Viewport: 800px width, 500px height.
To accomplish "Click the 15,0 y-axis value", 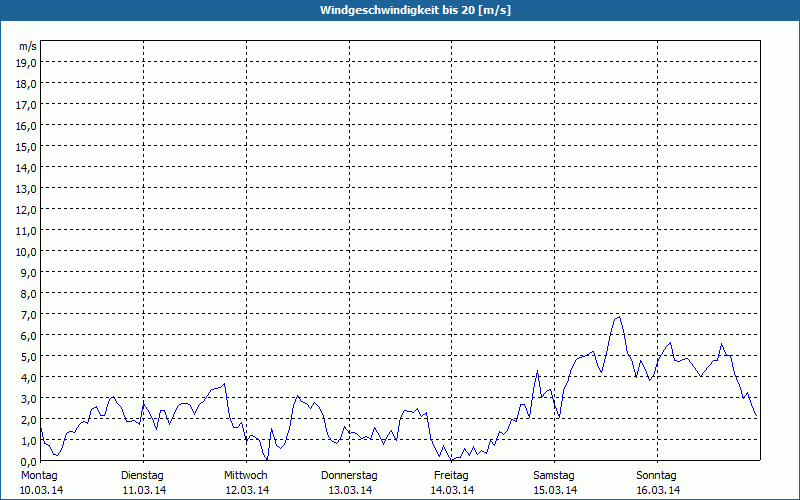I will [27, 146].
